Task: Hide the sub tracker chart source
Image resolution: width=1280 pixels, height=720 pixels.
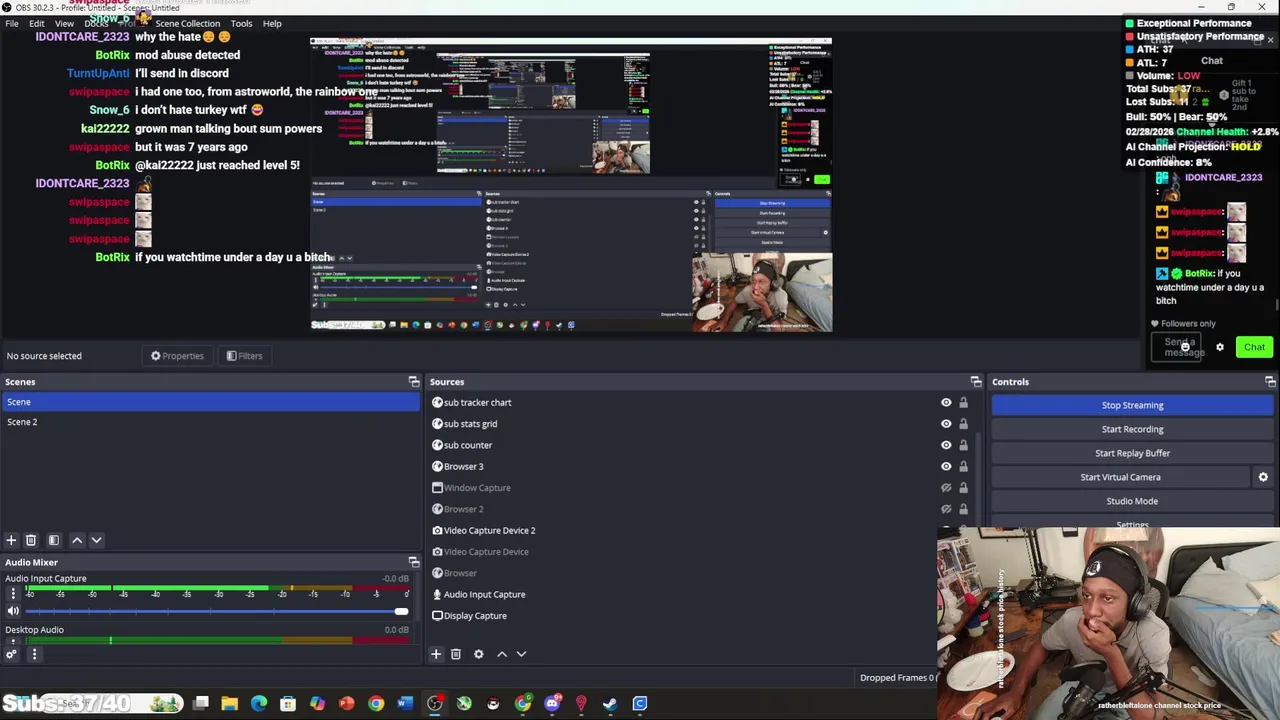Action: (946, 403)
